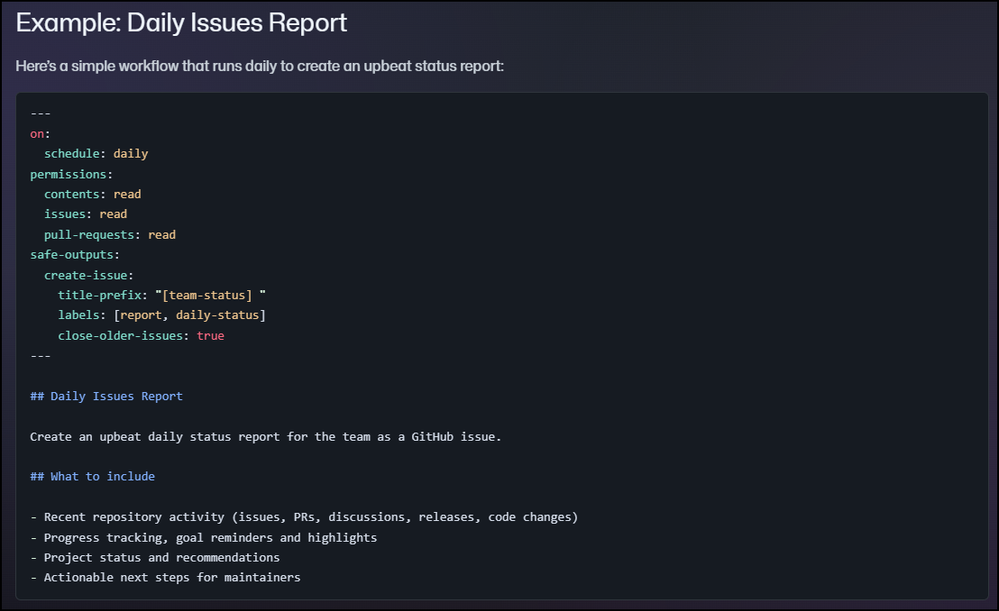999x611 pixels.
Task: Click the 'pull-requests: read' line
Action: [109, 235]
